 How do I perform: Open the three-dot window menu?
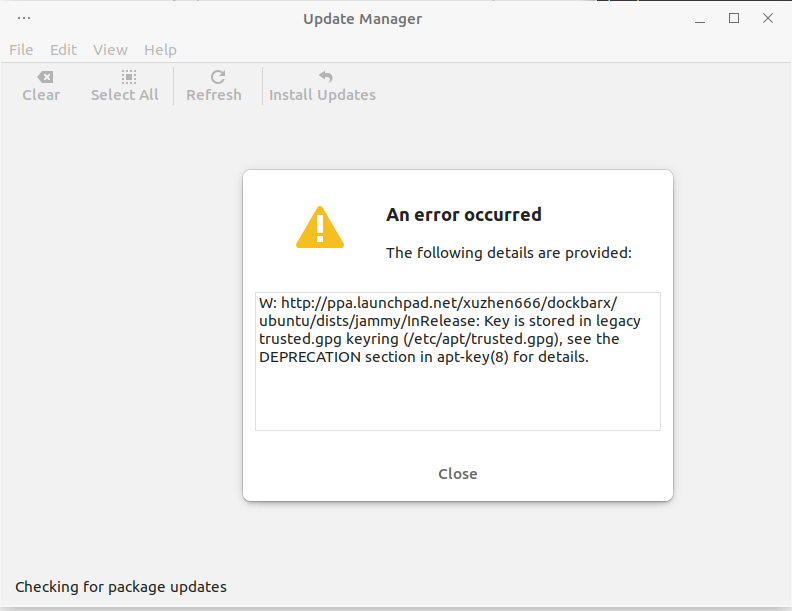coord(24,18)
